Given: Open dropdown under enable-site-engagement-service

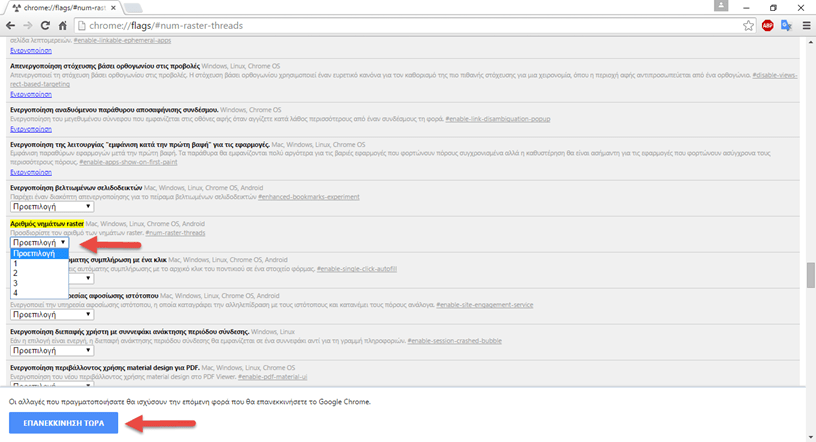Looking at the screenshot, I should 52,314.
